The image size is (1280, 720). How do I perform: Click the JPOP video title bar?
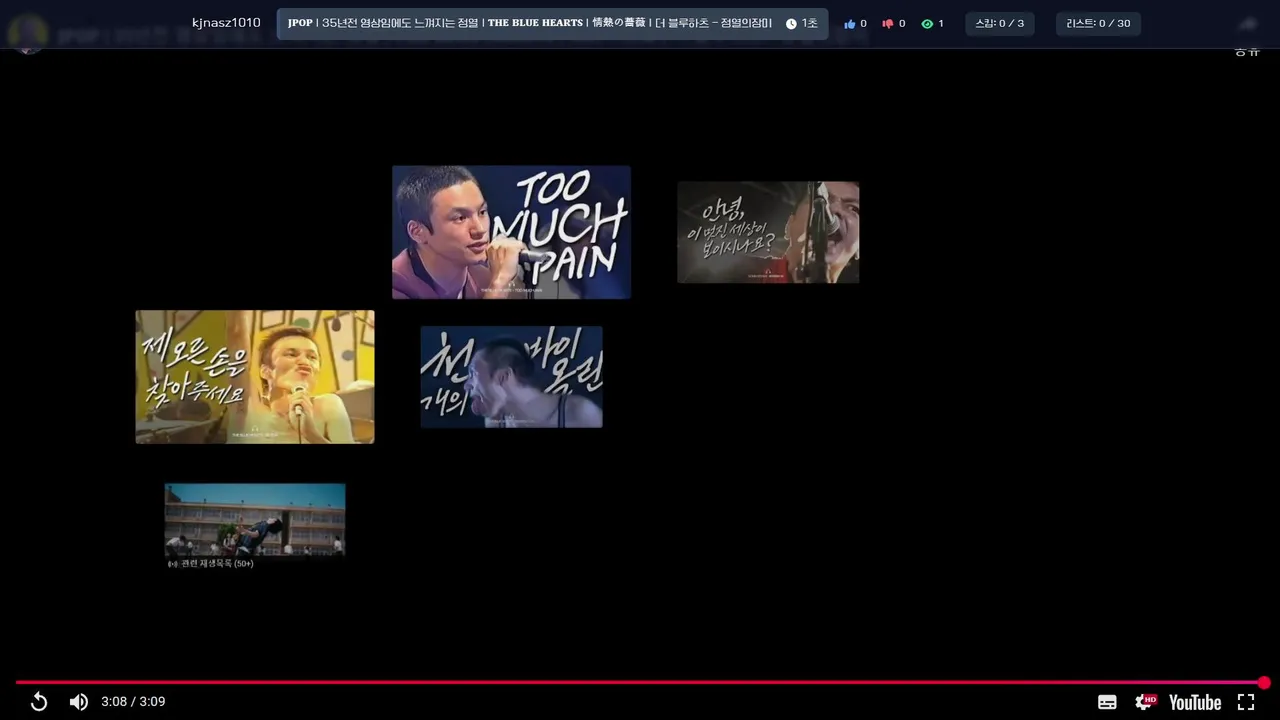552,24
